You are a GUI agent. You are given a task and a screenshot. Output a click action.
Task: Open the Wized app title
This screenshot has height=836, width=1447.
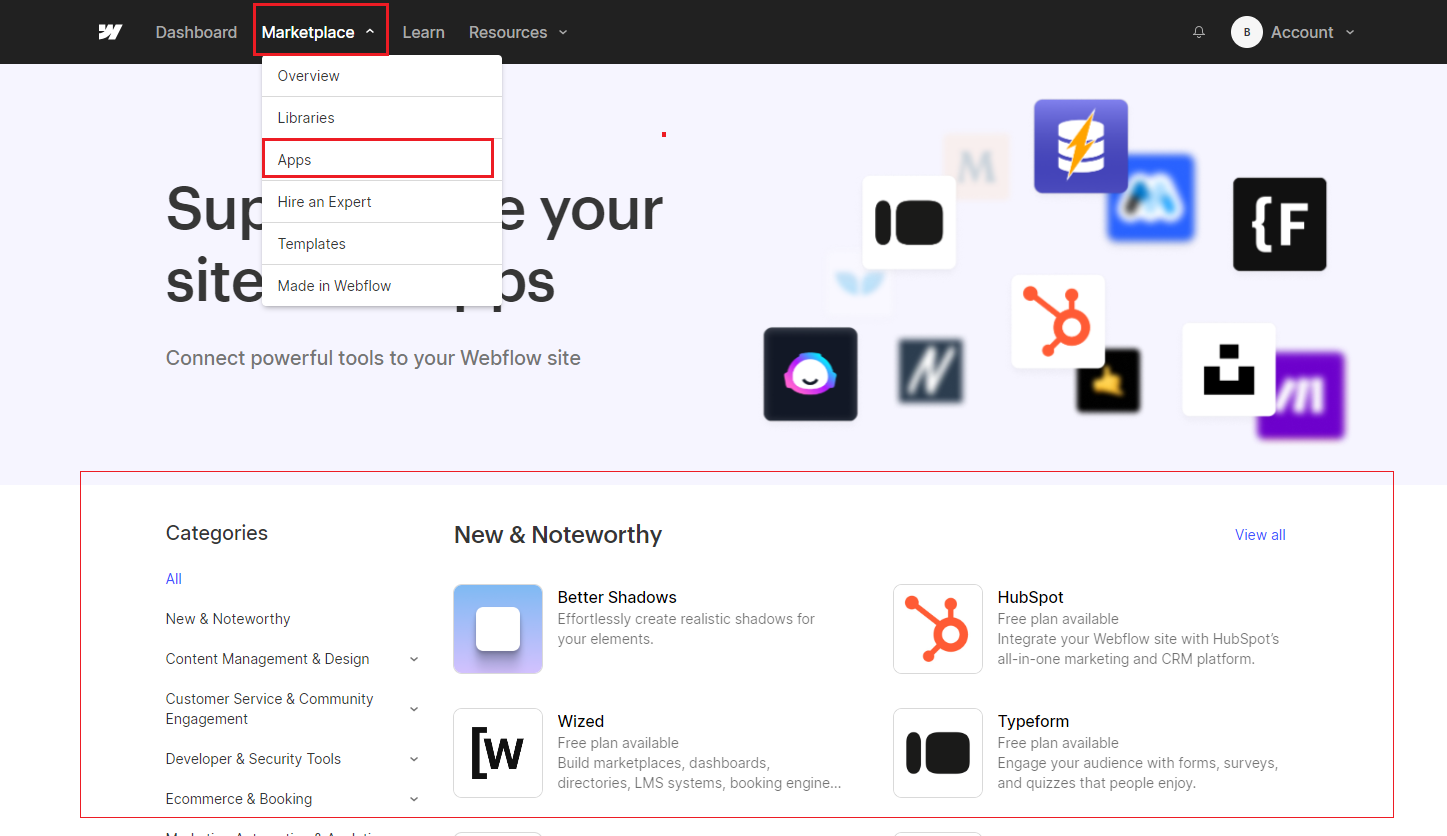581,721
